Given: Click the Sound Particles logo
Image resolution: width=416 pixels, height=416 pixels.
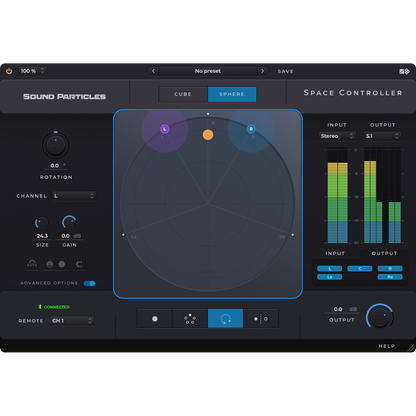Looking at the screenshot, I should click(64, 97).
